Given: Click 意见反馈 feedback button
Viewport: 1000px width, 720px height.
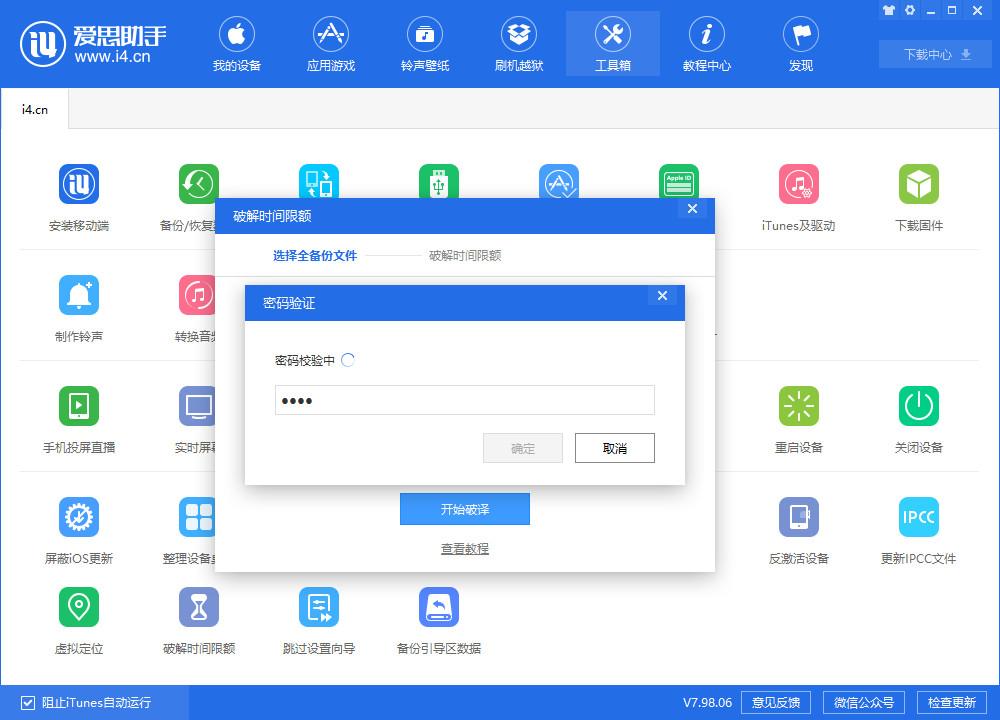Looking at the screenshot, I should click(x=776, y=703).
